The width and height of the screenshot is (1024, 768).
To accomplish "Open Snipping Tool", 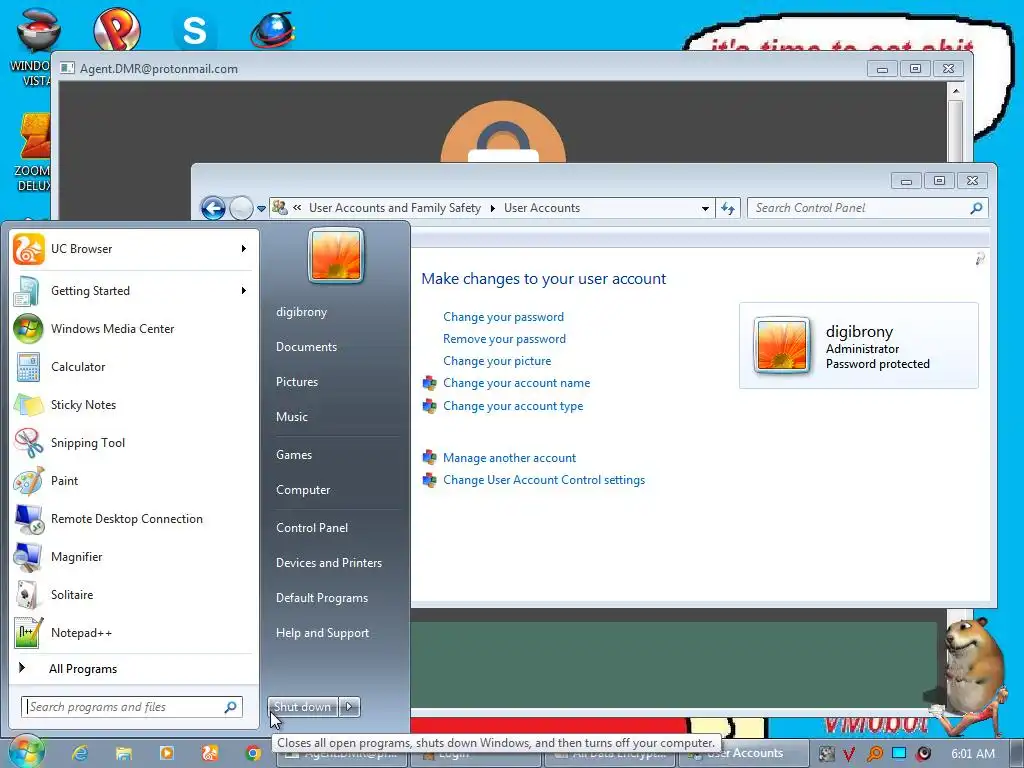I will coord(133,443).
